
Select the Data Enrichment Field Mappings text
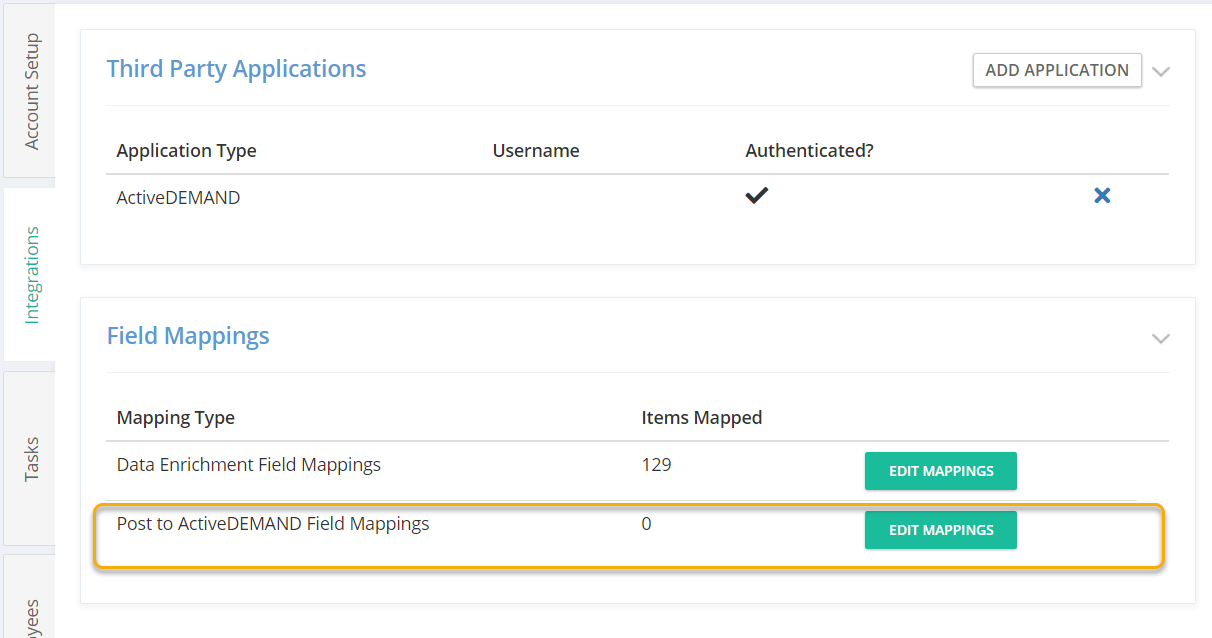(249, 465)
